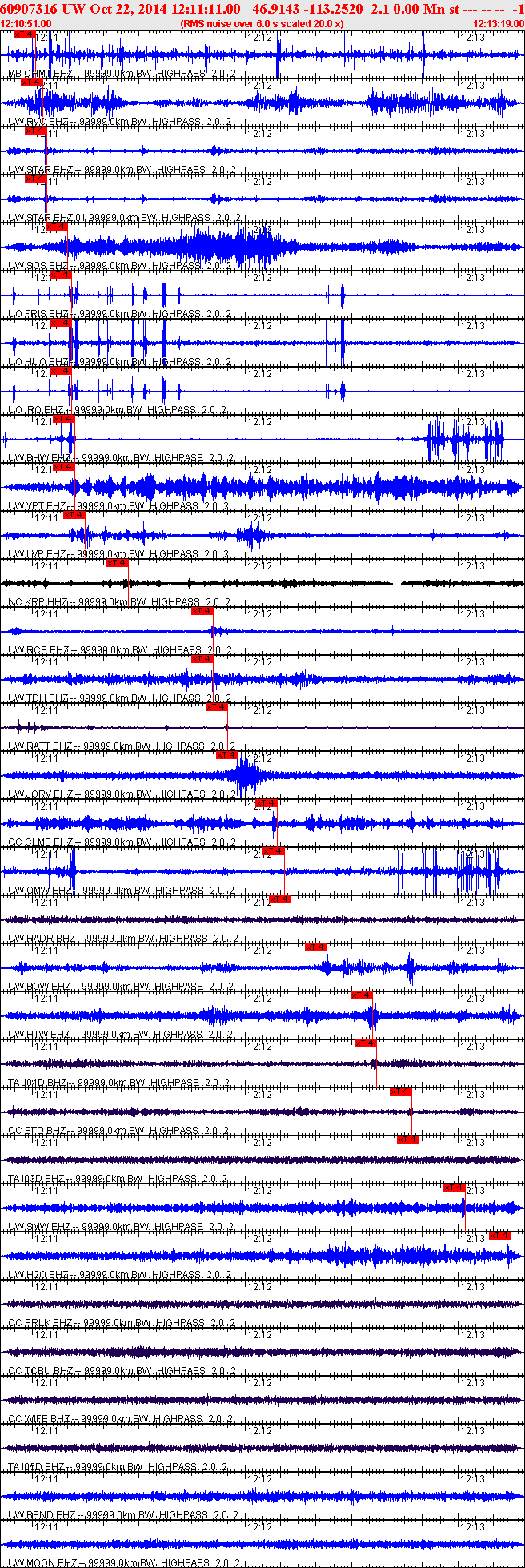The width and height of the screenshot is (525, 1568).
Task: Select the pick flag on the TA J04D trace
Action: (x=367, y=1043)
